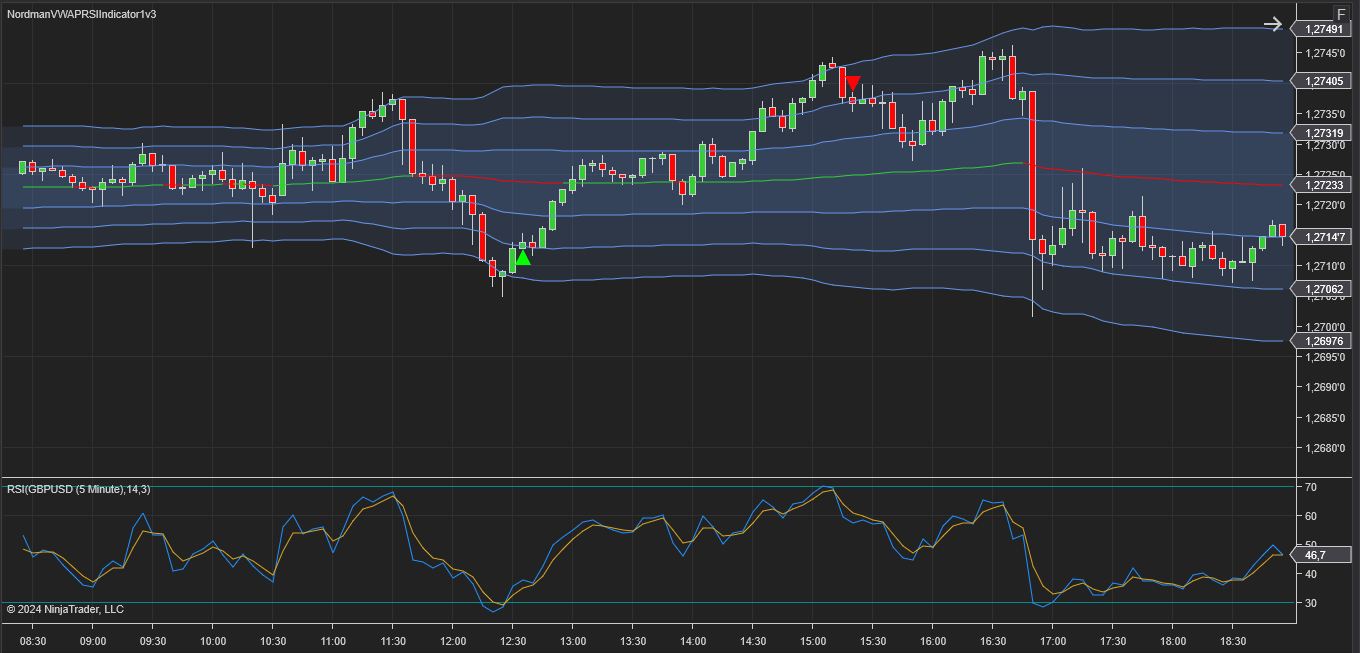This screenshot has width=1360, height=653.
Task: Click the 14:30 time axis label
Action: tap(753, 641)
